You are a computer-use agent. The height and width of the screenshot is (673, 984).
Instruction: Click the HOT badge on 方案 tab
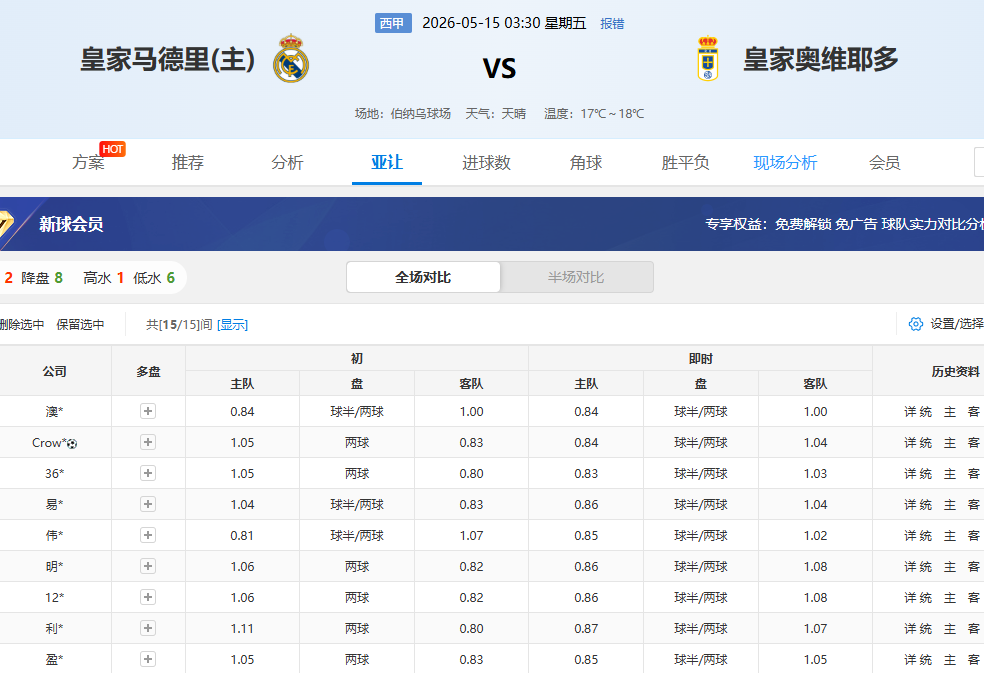click(x=112, y=149)
